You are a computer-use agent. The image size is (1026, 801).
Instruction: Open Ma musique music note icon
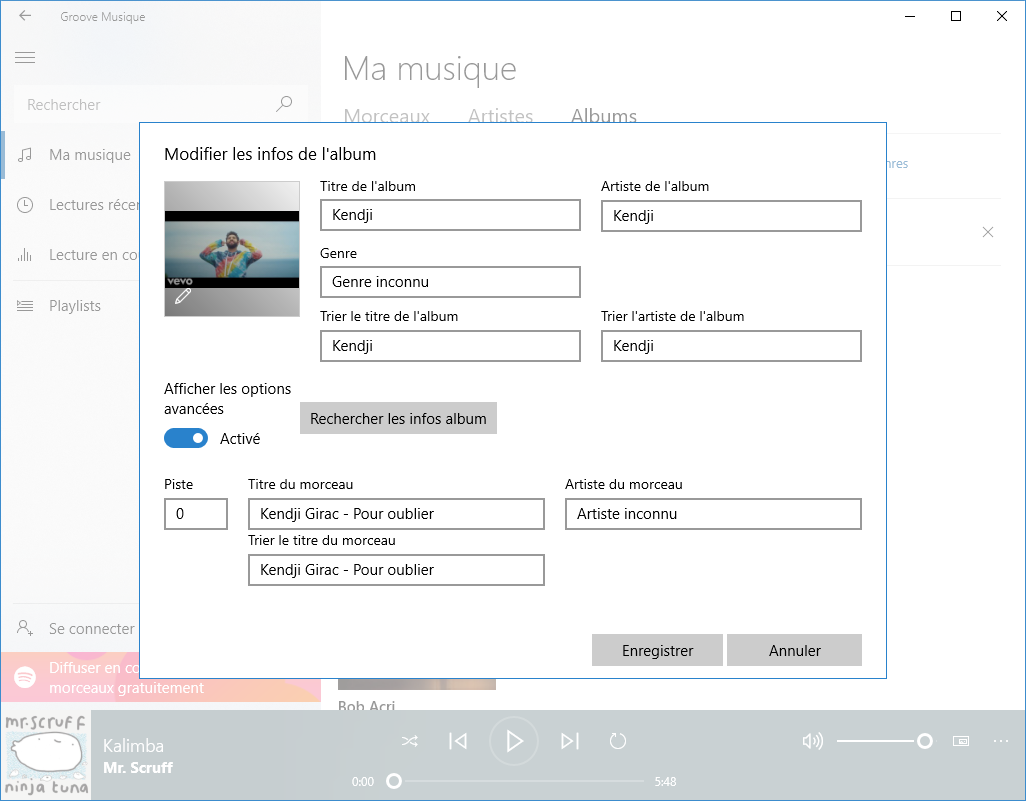point(25,155)
